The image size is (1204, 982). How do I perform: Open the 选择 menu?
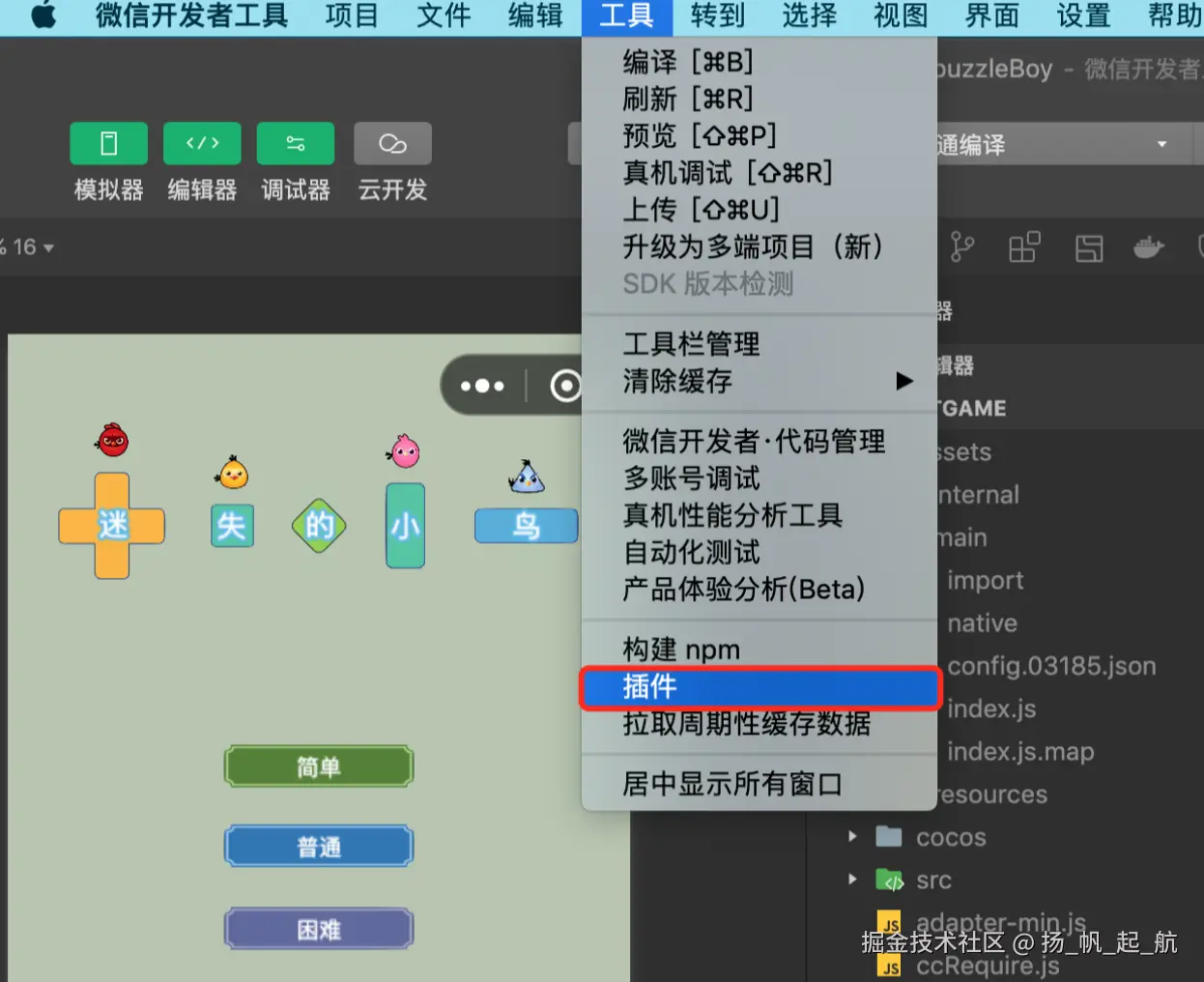[810, 16]
